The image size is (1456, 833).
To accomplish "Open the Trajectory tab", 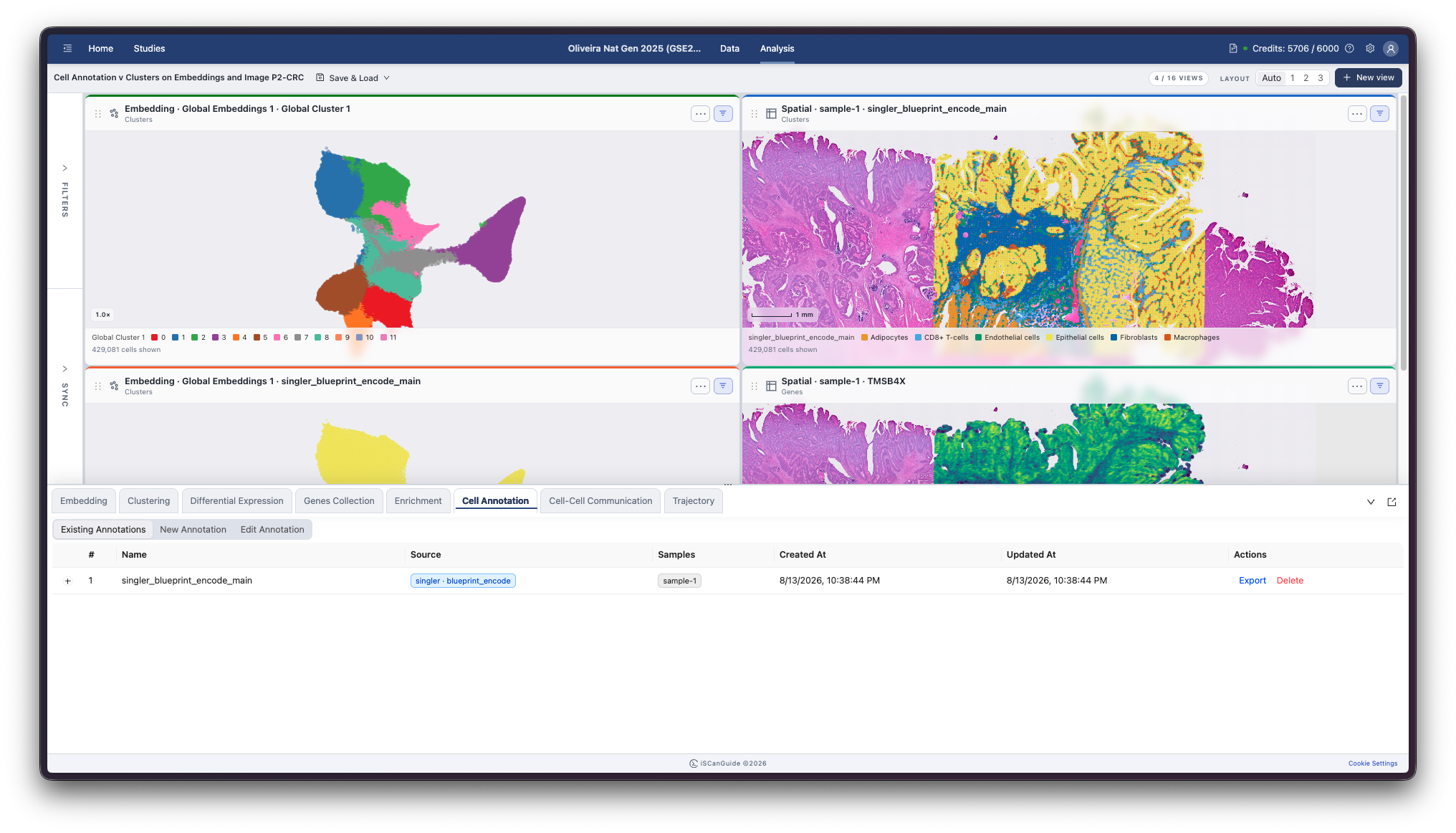I will click(693, 500).
